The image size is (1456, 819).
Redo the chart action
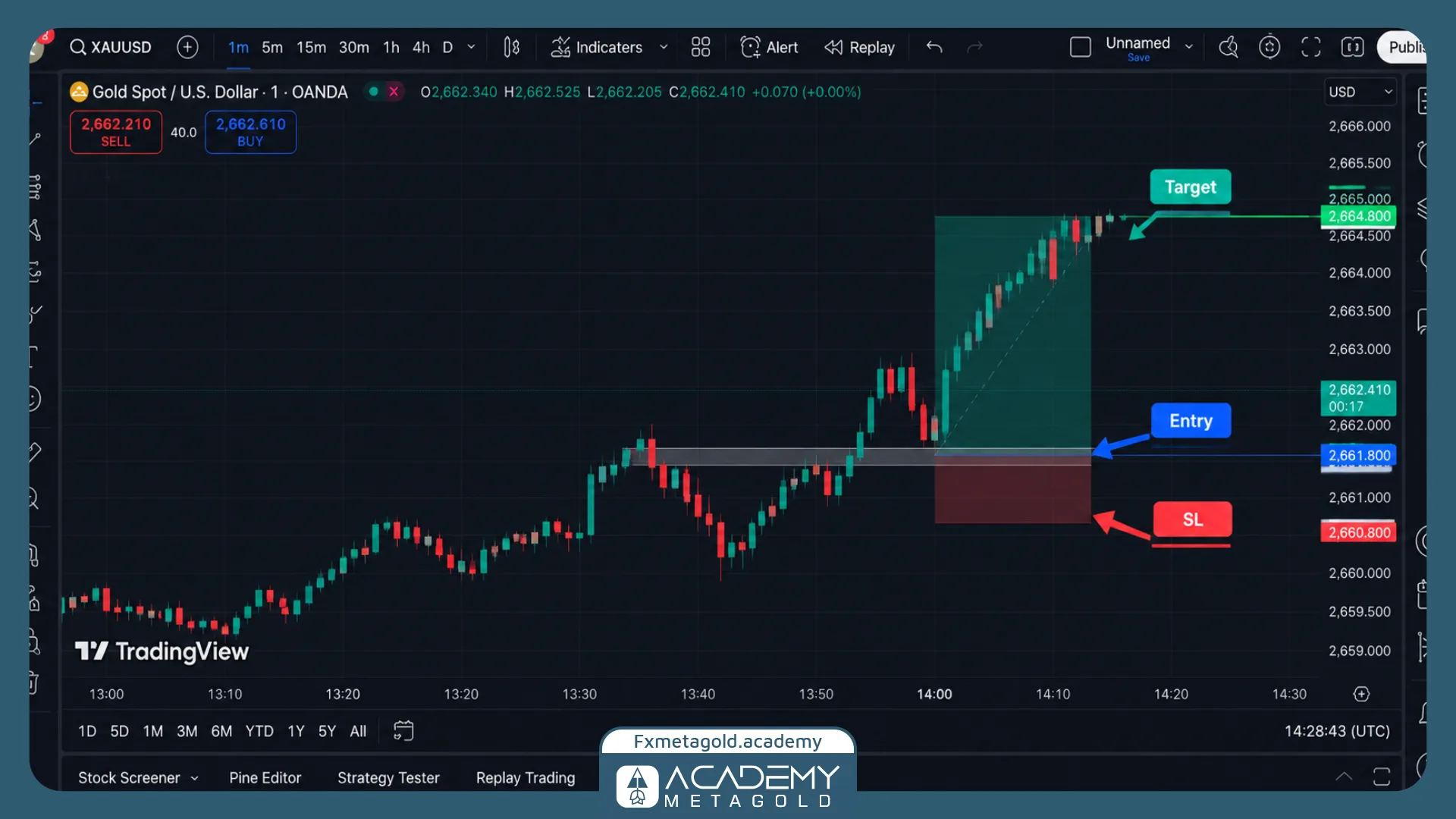(975, 47)
